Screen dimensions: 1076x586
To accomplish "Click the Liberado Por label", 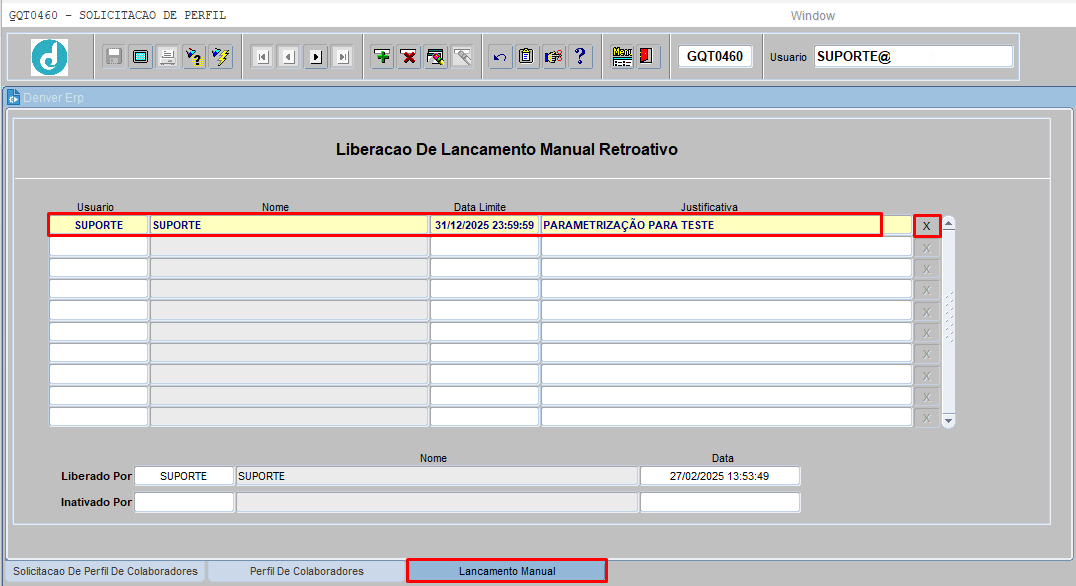I will point(96,476).
